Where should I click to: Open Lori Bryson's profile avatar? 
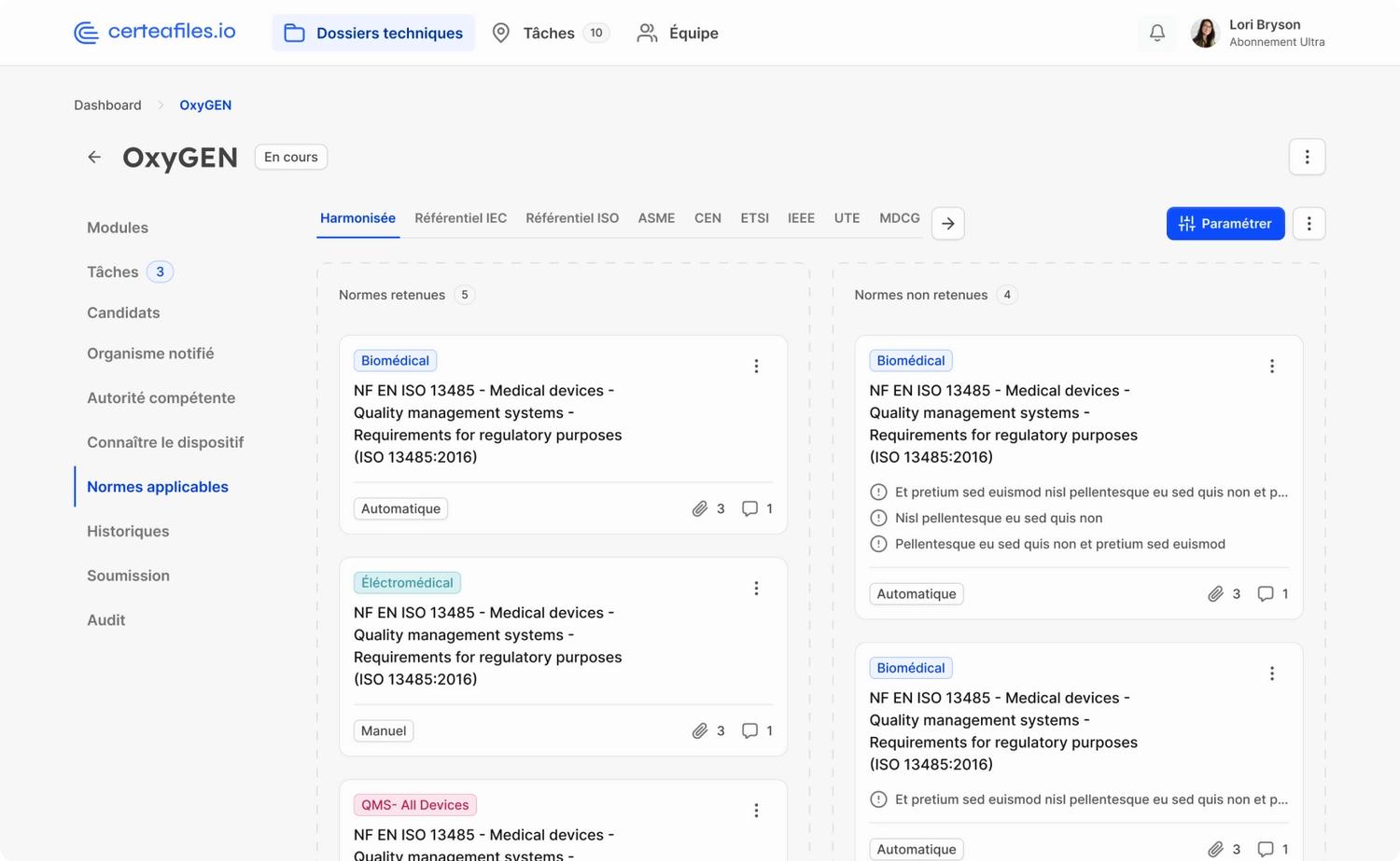click(1205, 33)
